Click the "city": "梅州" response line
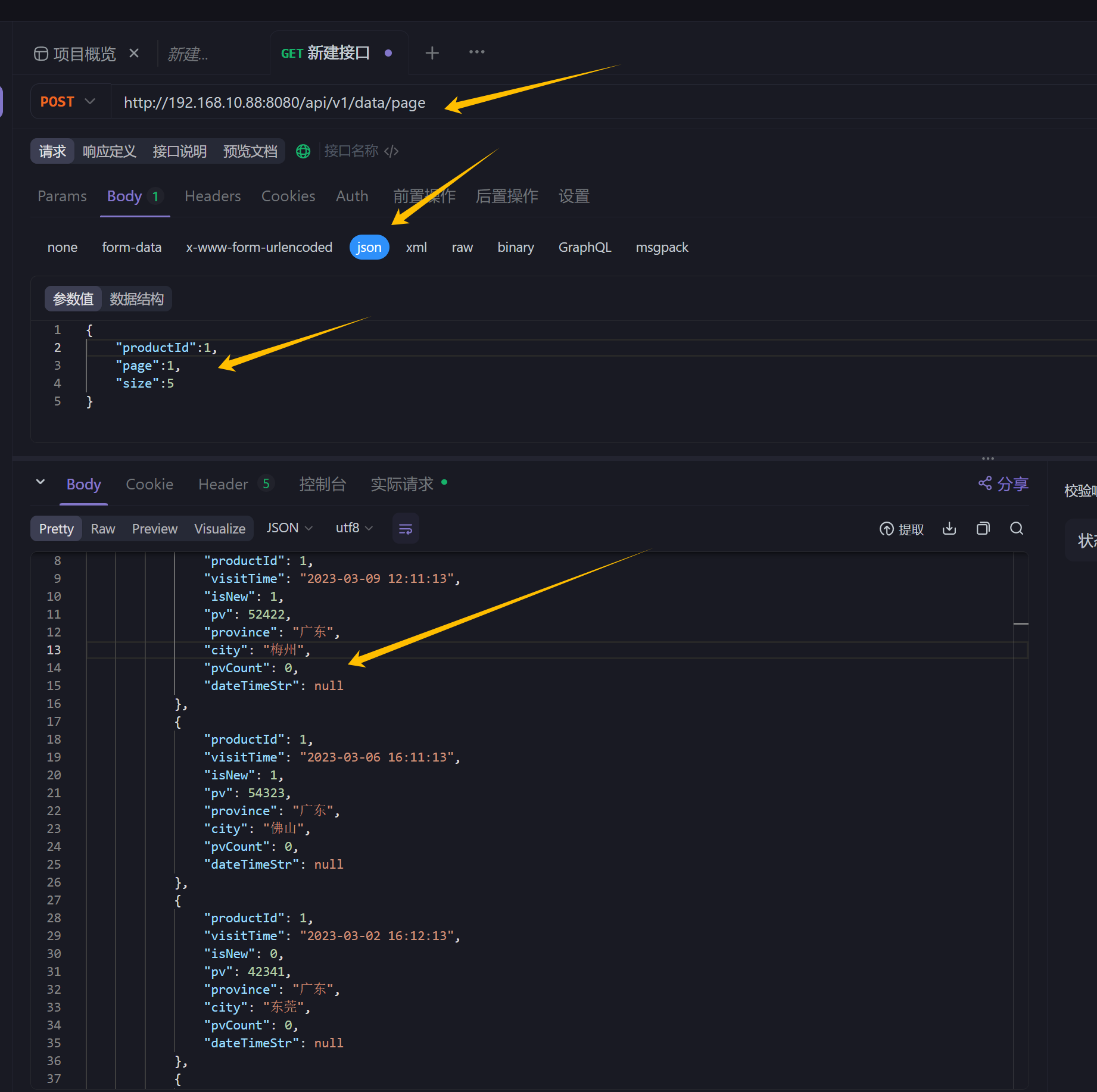1097x1092 pixels. [x=257, y=650]
